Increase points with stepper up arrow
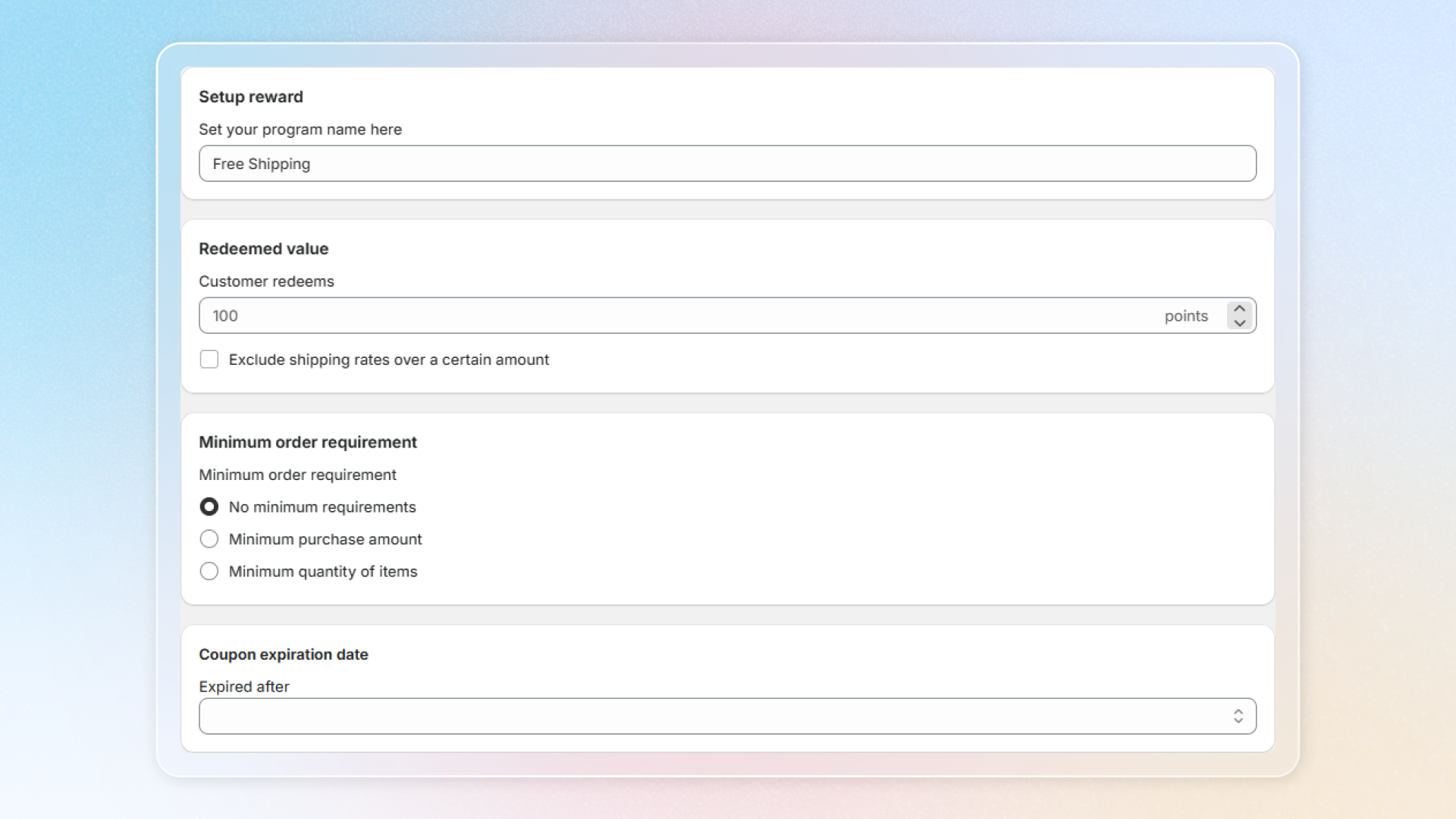 point(1239,309)
